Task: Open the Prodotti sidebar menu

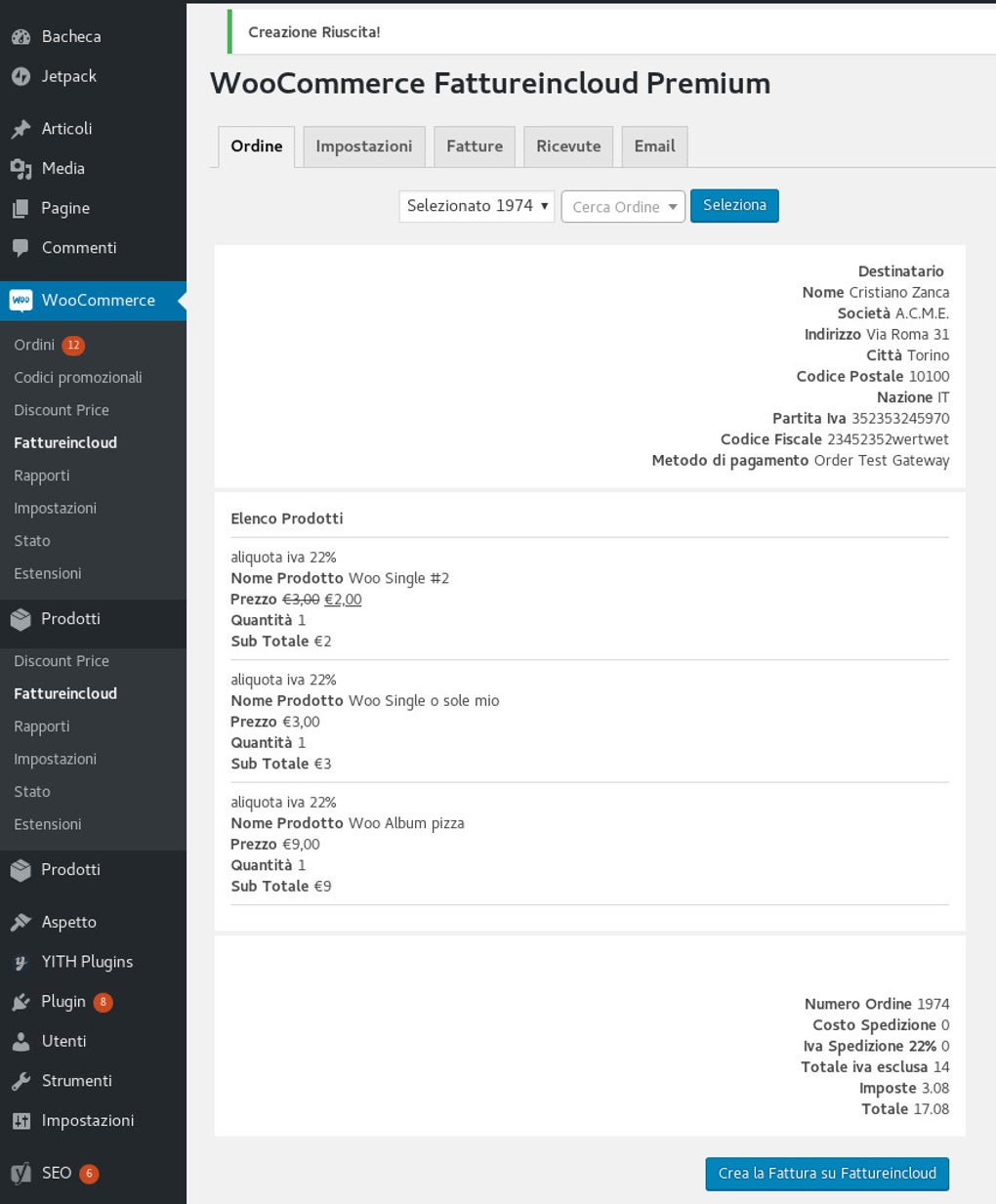Action: [x=68, y=618]
